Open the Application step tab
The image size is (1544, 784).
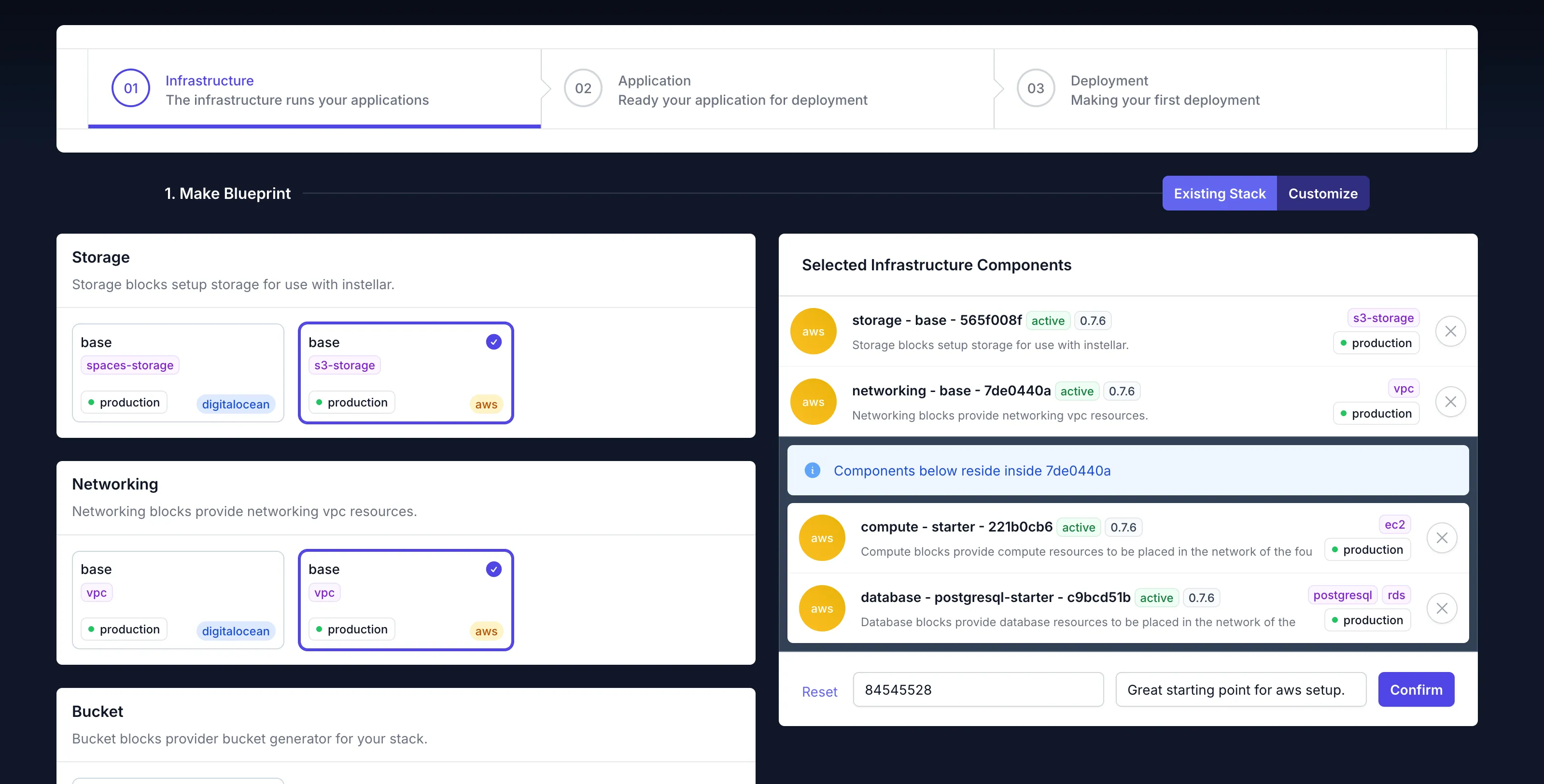(x=767, y=89)
